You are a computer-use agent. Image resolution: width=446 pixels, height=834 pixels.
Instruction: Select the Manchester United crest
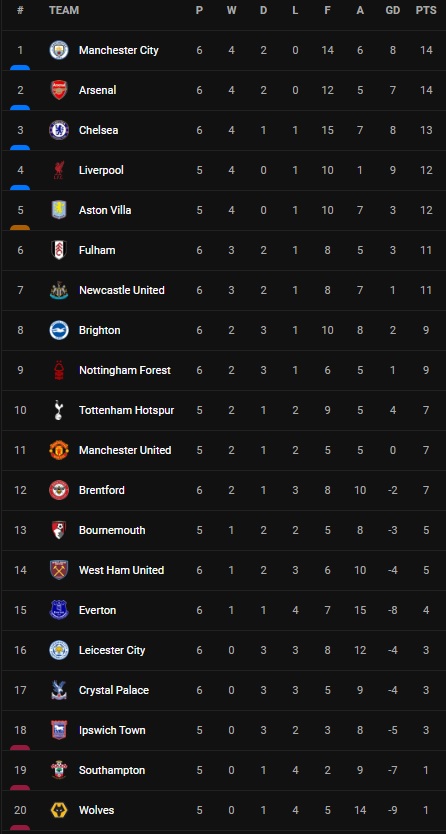[59, 450]
